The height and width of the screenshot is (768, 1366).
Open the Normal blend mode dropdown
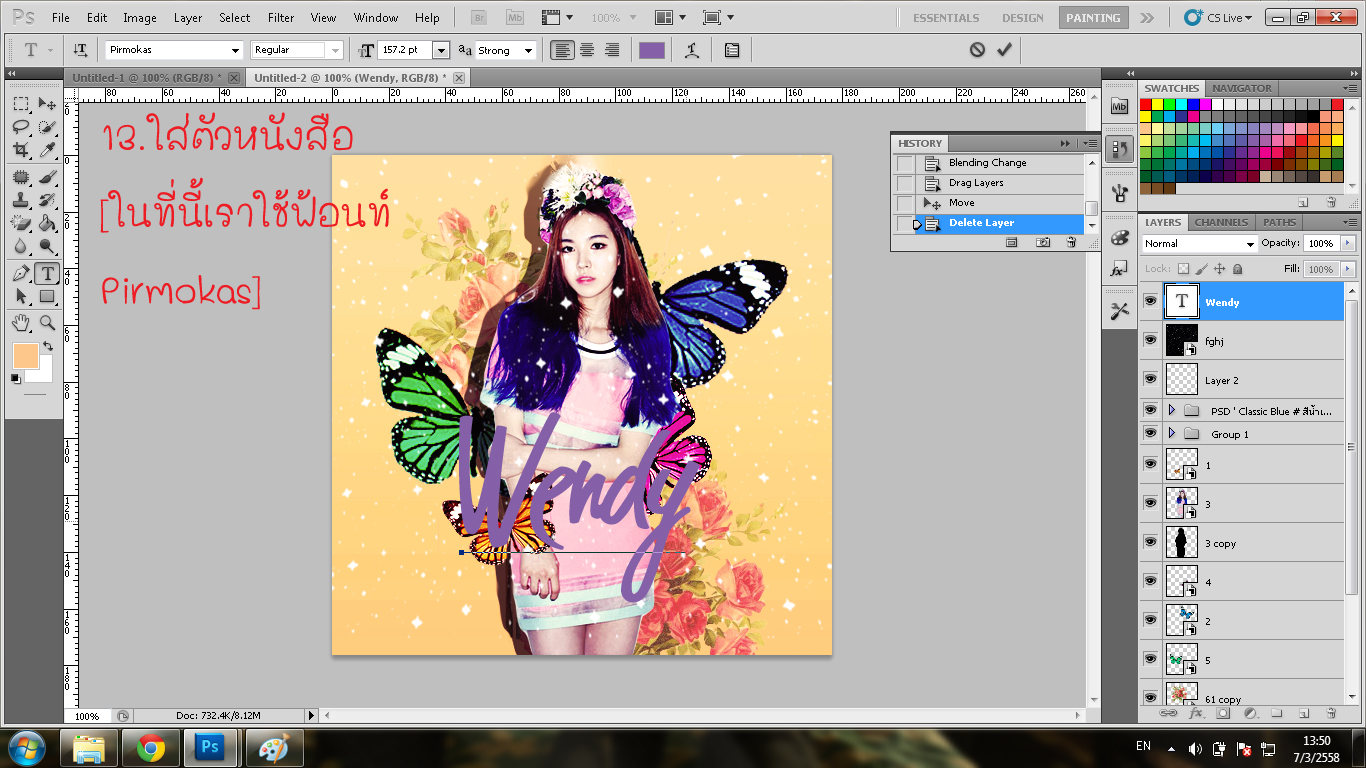coord(1199,244)
